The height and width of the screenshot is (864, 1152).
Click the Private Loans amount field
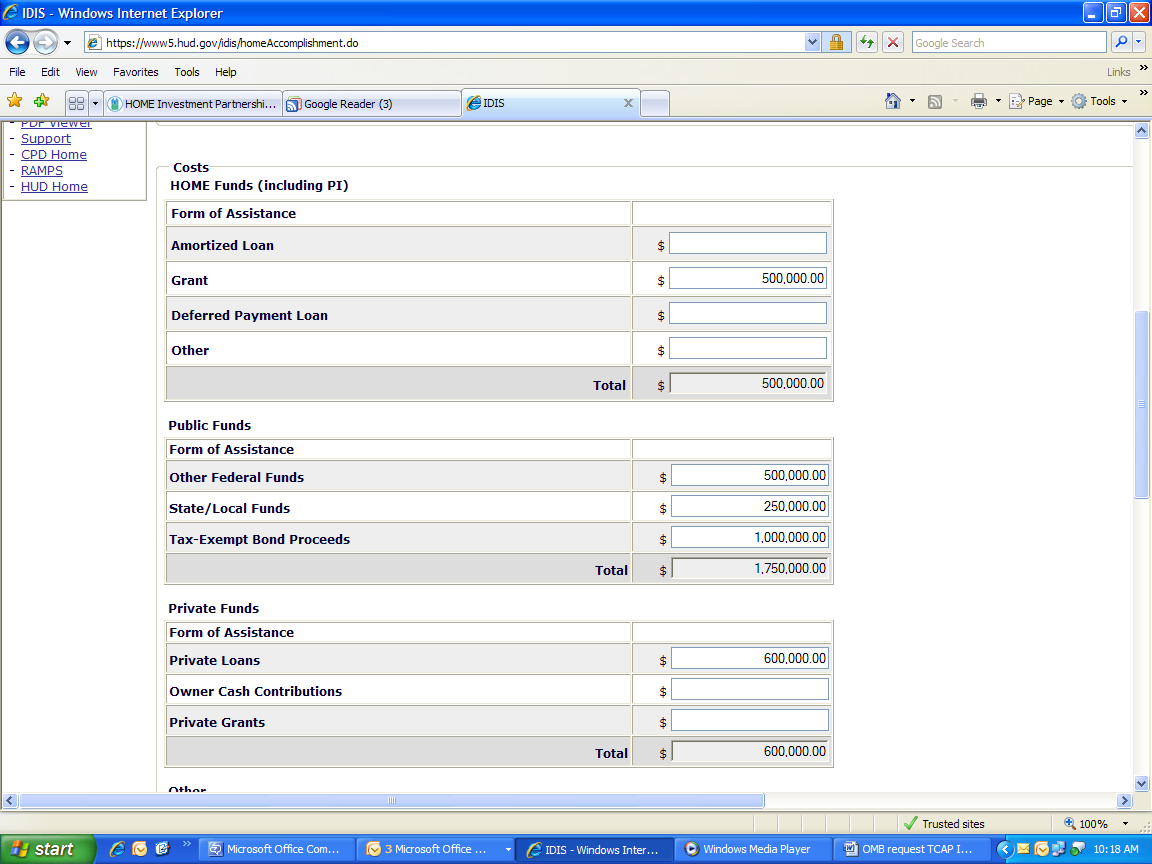pos(749,658)
